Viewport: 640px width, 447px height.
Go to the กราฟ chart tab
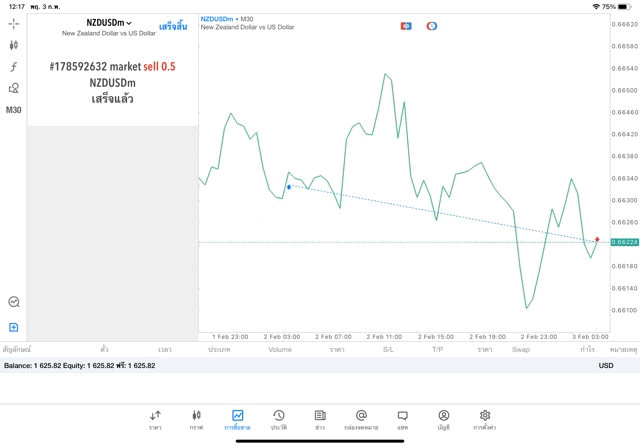point(196,420)
